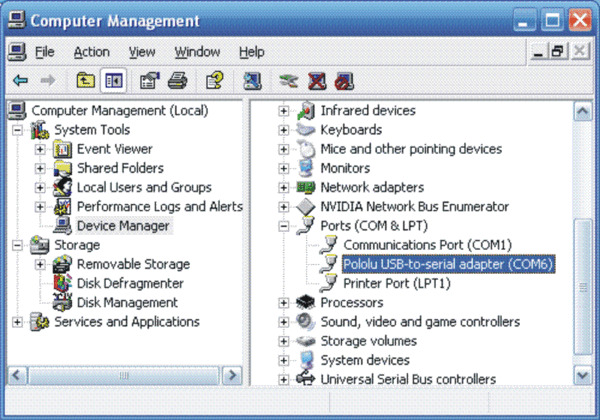This screenshot has height=420, width=600.
Task: Expand the Keyboards category
Action: (284, 130)
